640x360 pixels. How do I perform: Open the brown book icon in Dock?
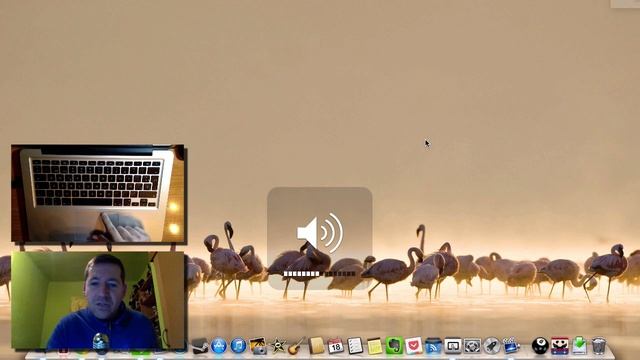coord(316,346)
